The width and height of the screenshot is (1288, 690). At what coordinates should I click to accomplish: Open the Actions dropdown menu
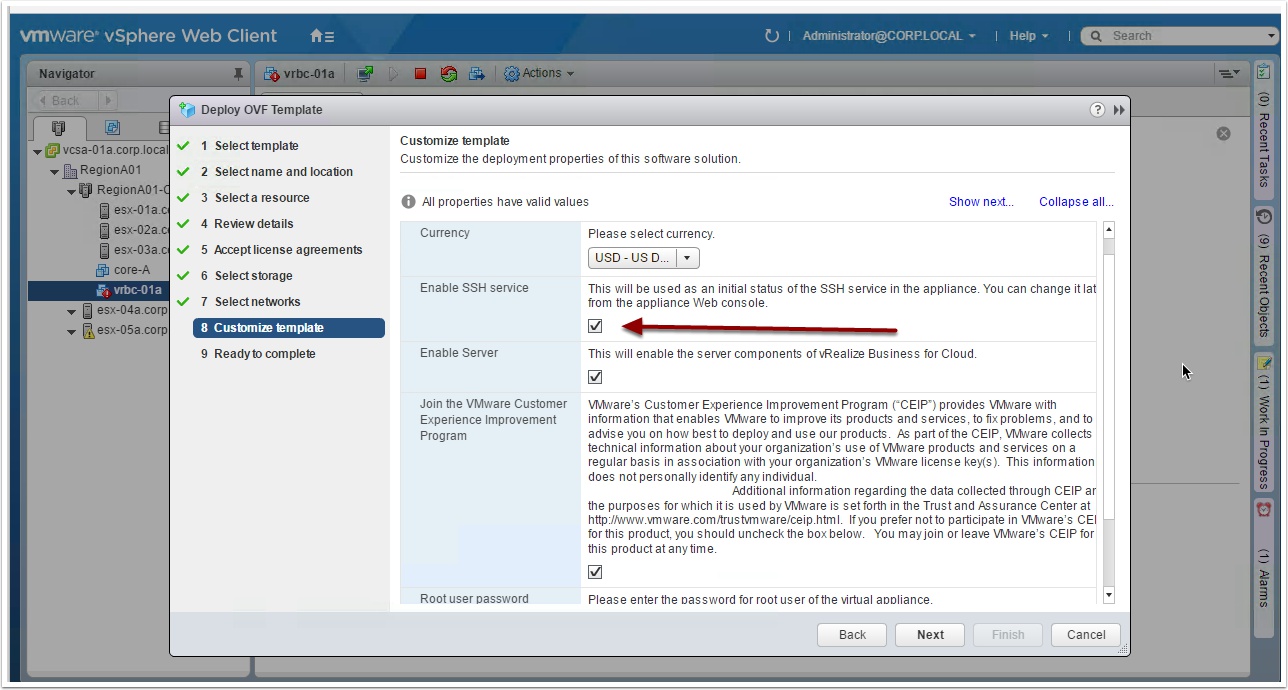tap(539, 73)
